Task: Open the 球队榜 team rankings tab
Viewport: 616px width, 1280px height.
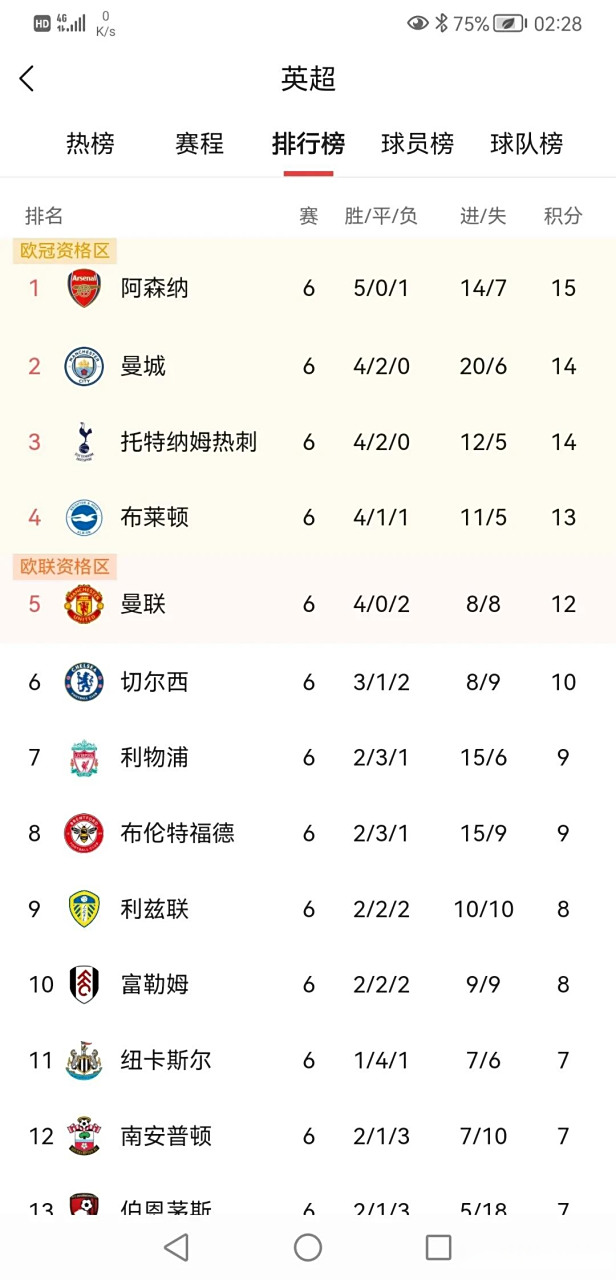Action: 527,144
